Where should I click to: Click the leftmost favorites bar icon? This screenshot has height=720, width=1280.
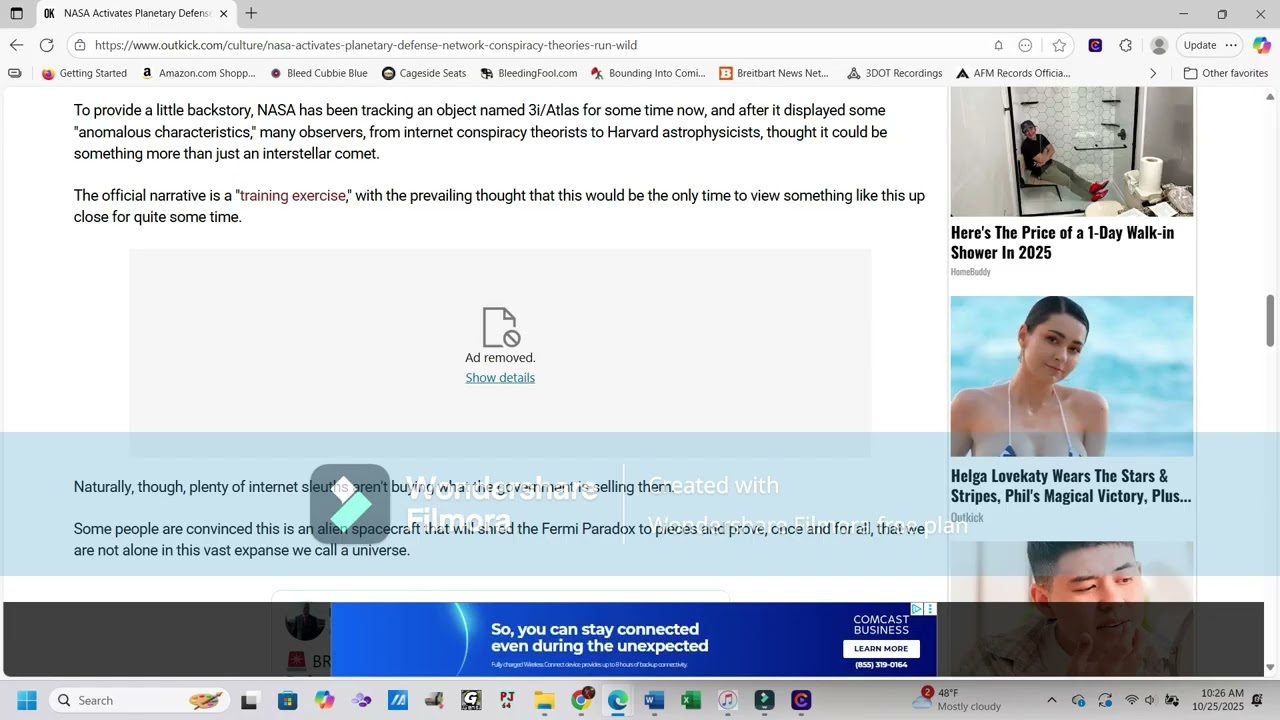[x=14, y=73]
